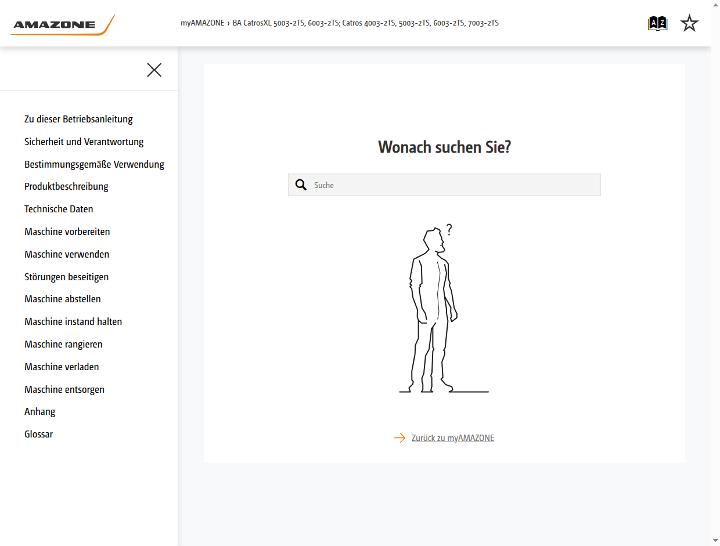This screenshot has height=546, width=720.
Task: Follow the Zurück zu myAMAZONE link
Action: click(453, 438)
